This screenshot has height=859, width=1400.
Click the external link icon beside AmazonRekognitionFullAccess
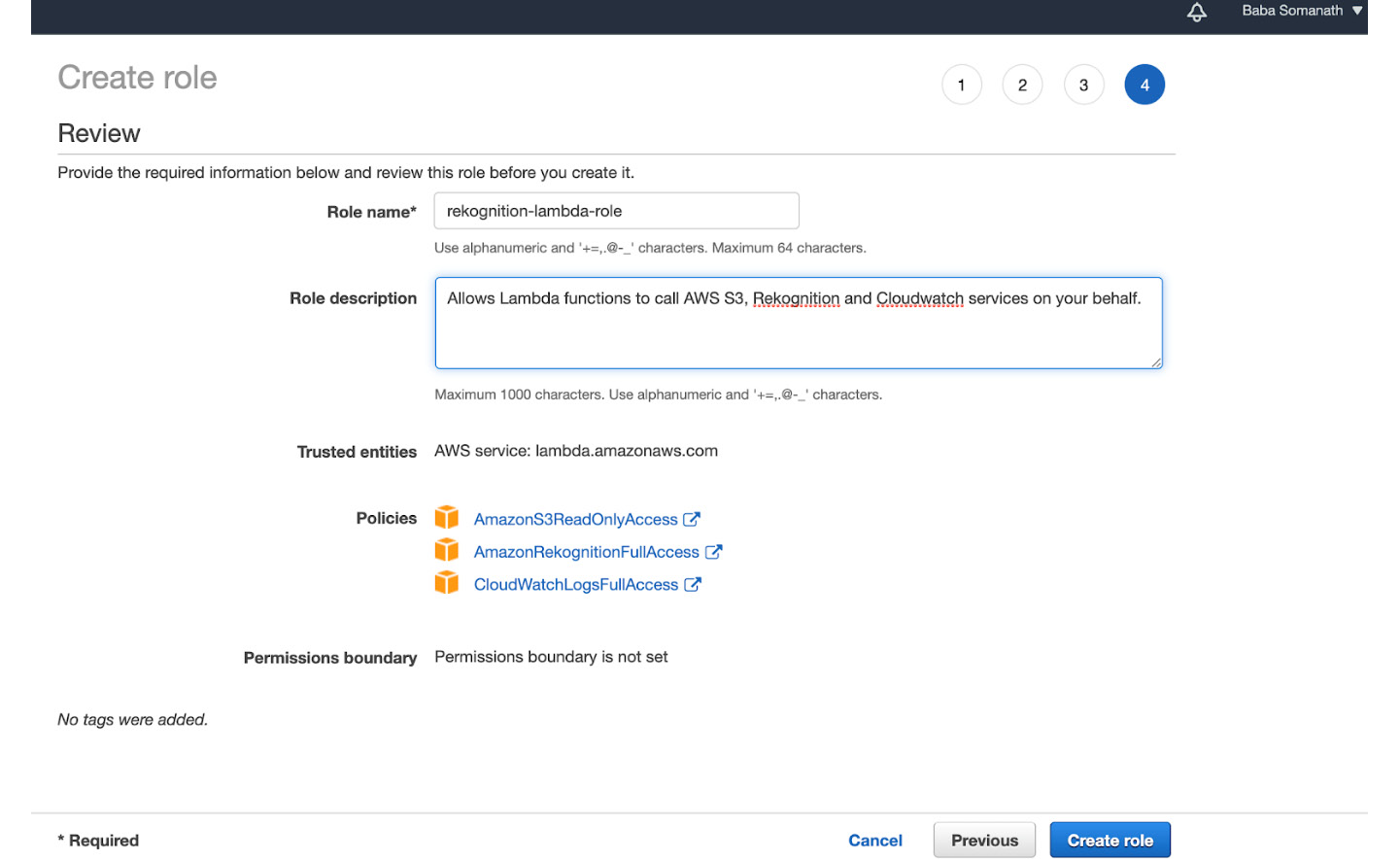[x=713, y=552]
